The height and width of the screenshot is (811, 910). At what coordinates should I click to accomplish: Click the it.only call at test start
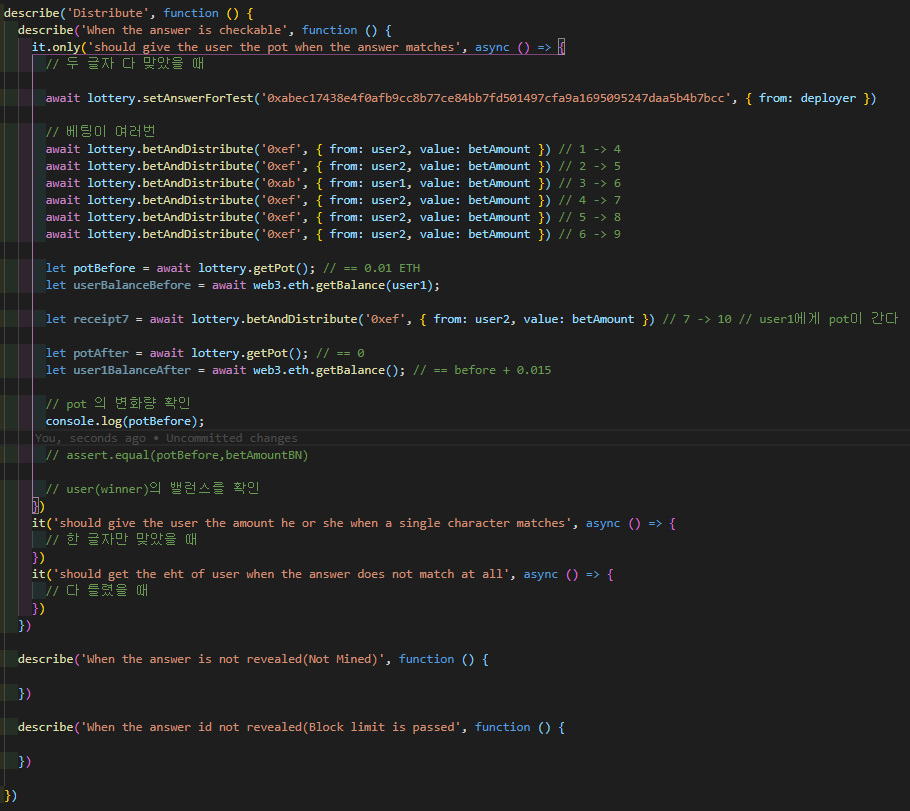tap(56, 47)
